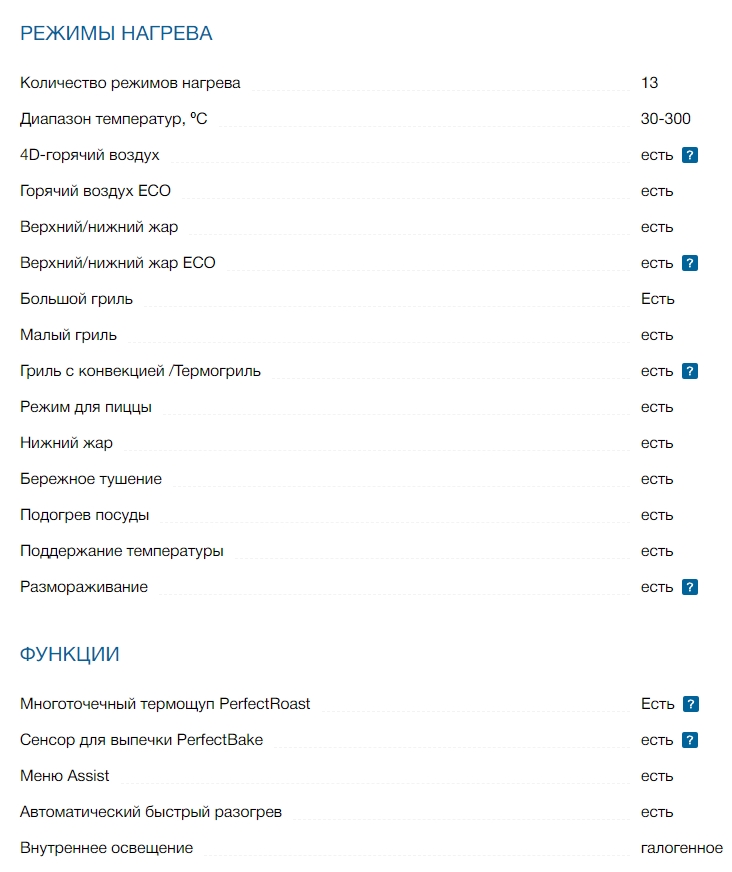The height and width of the screenshot is (872, 732).
Task: Click the ФУНКЦИИ section heading
Action: click(70, 654)
